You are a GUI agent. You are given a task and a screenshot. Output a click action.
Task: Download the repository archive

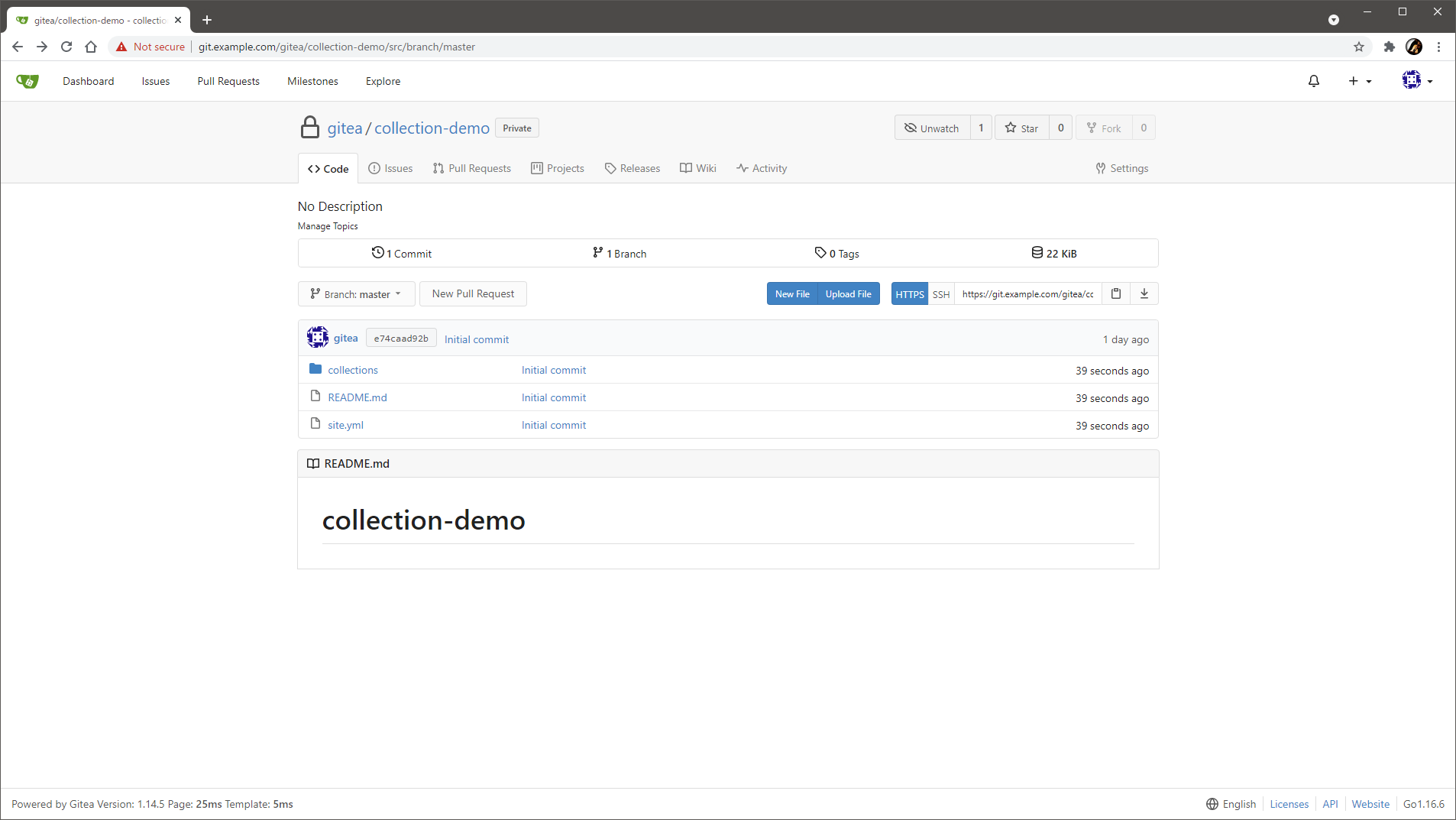point(1144,293)
